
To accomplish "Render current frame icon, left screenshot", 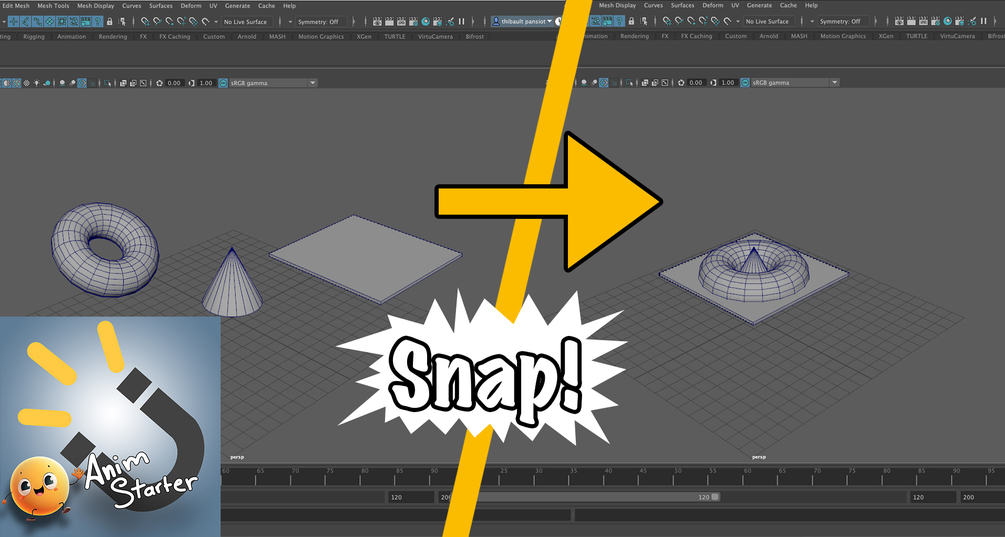I will tap(389, 21).
